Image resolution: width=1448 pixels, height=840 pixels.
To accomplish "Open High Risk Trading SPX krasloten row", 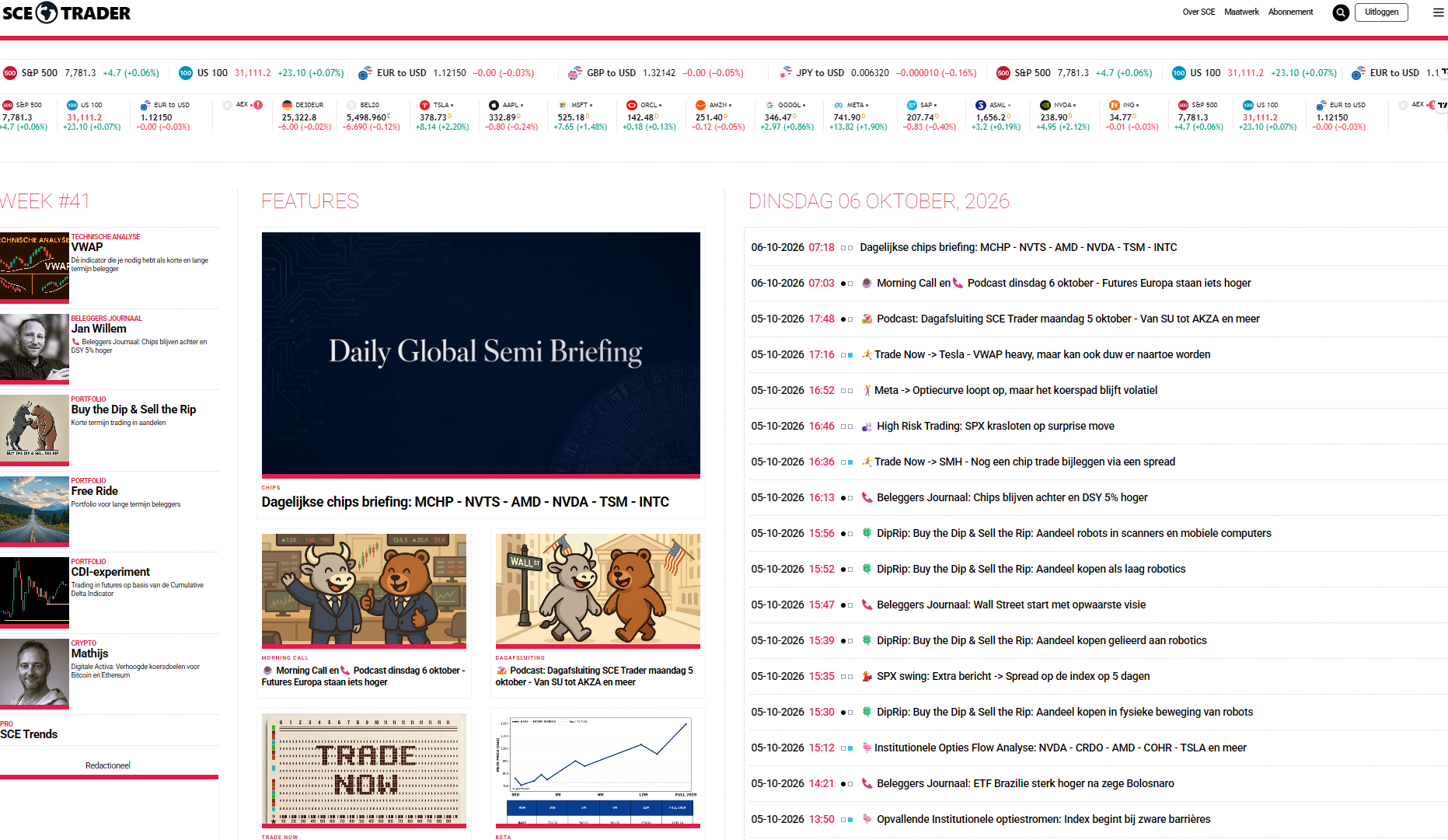I will [x=996, y=426].
